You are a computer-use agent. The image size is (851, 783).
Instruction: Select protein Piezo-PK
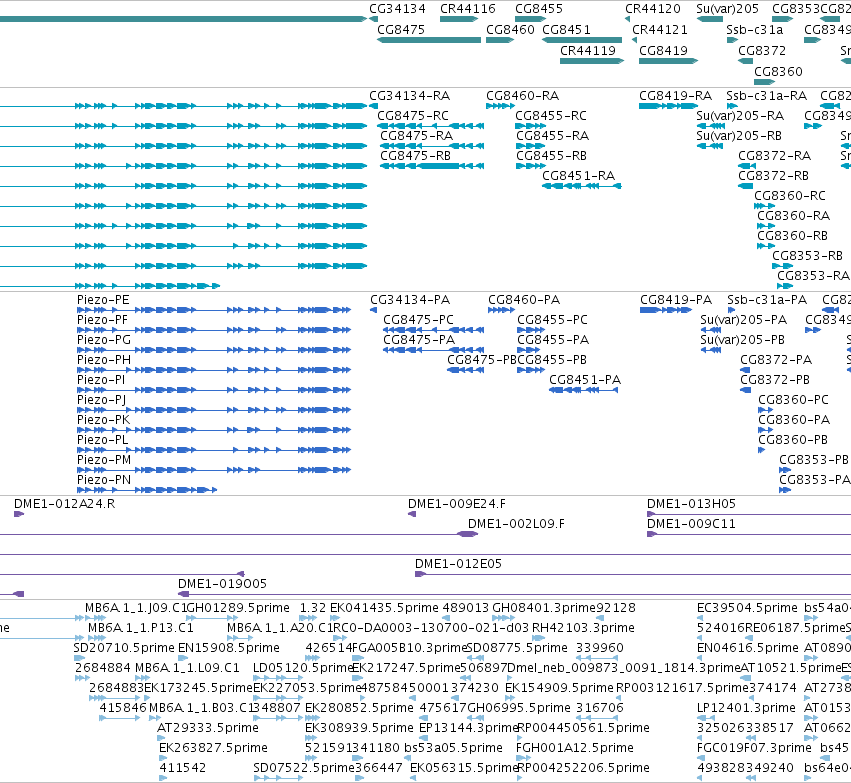pyautogui.click(x=104, y=421)
